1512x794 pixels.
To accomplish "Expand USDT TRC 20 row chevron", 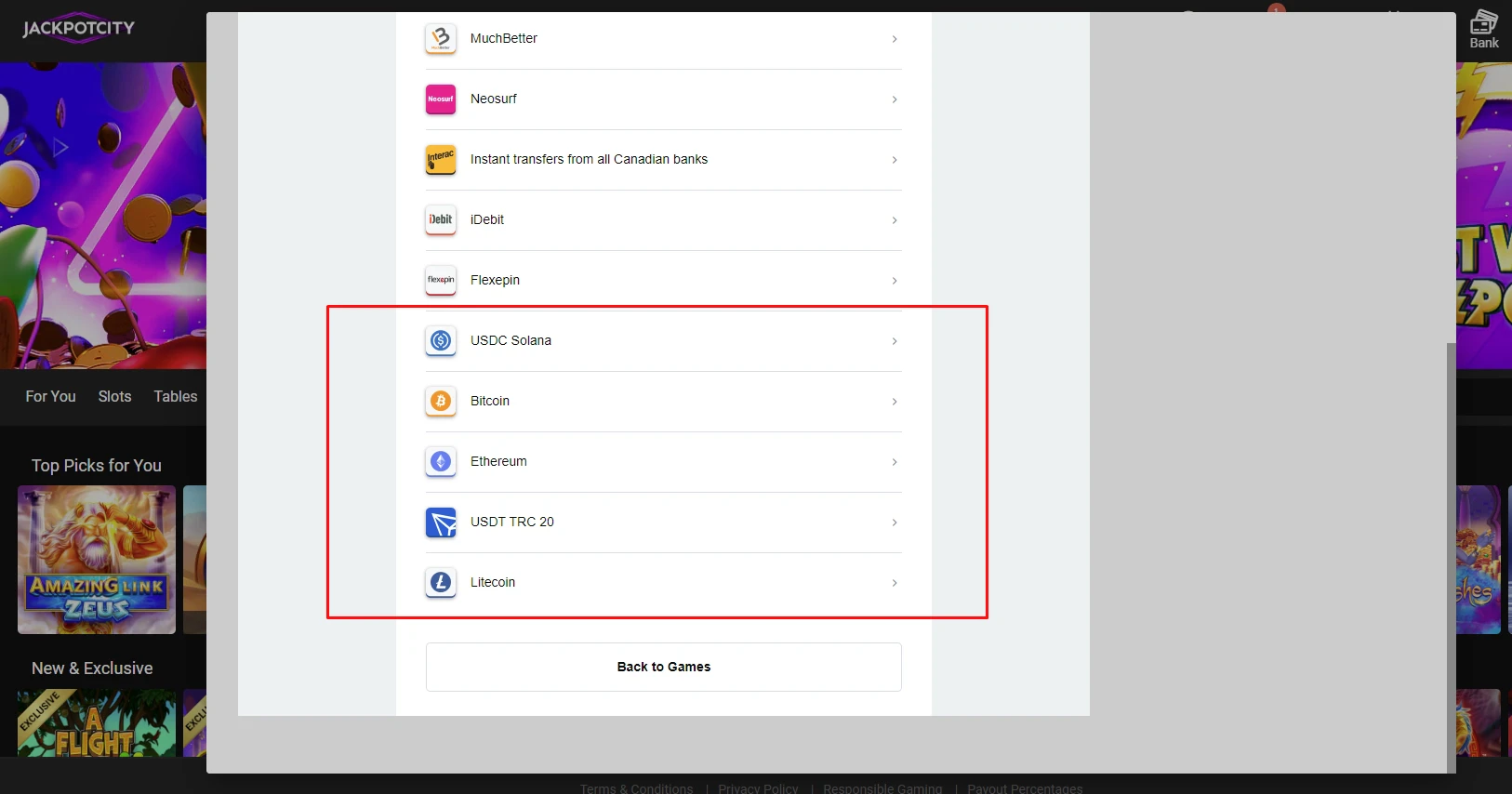I will tap(895, 523).
